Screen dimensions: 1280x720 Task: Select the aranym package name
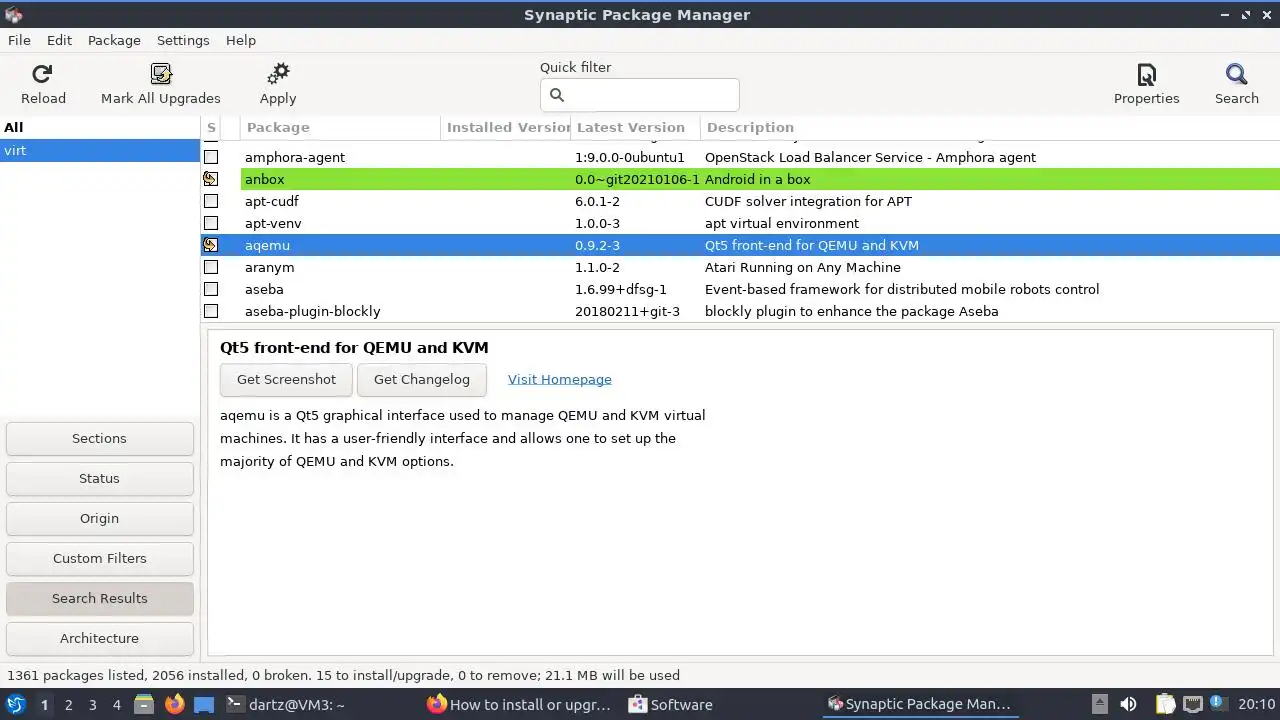269,267
